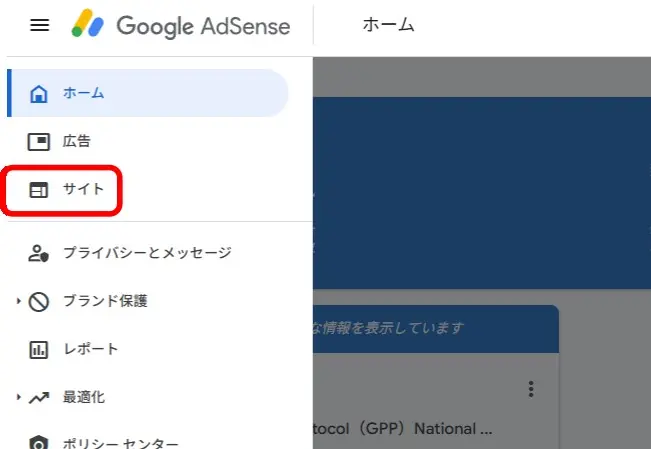
Task: Open the 広告 sidebar menu item
Action: click(77, 141)
